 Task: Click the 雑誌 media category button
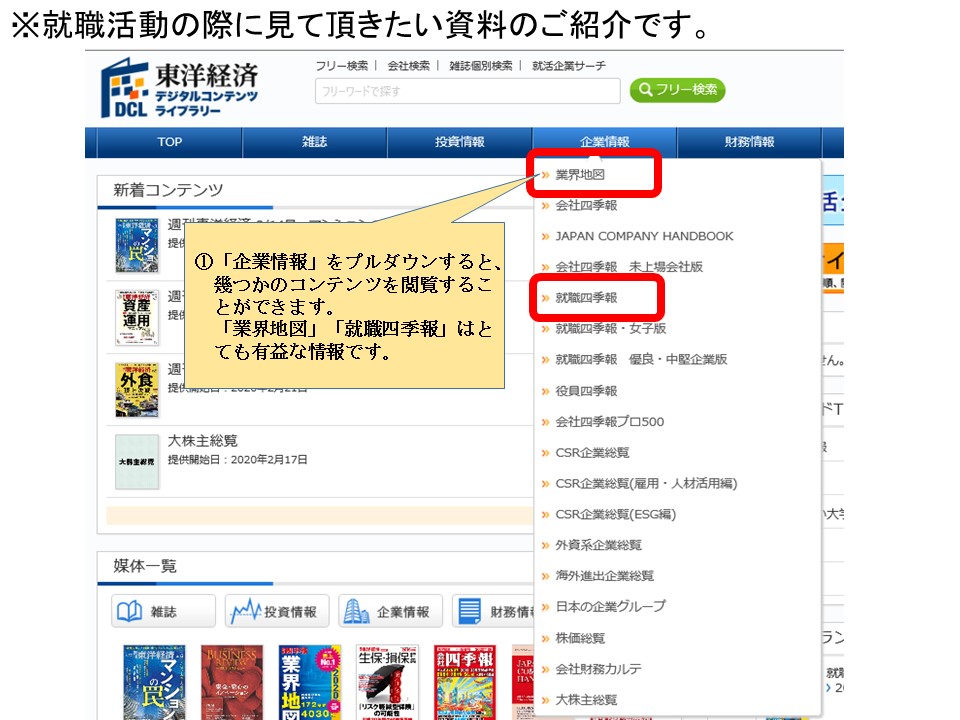click(x=163, y=611)
